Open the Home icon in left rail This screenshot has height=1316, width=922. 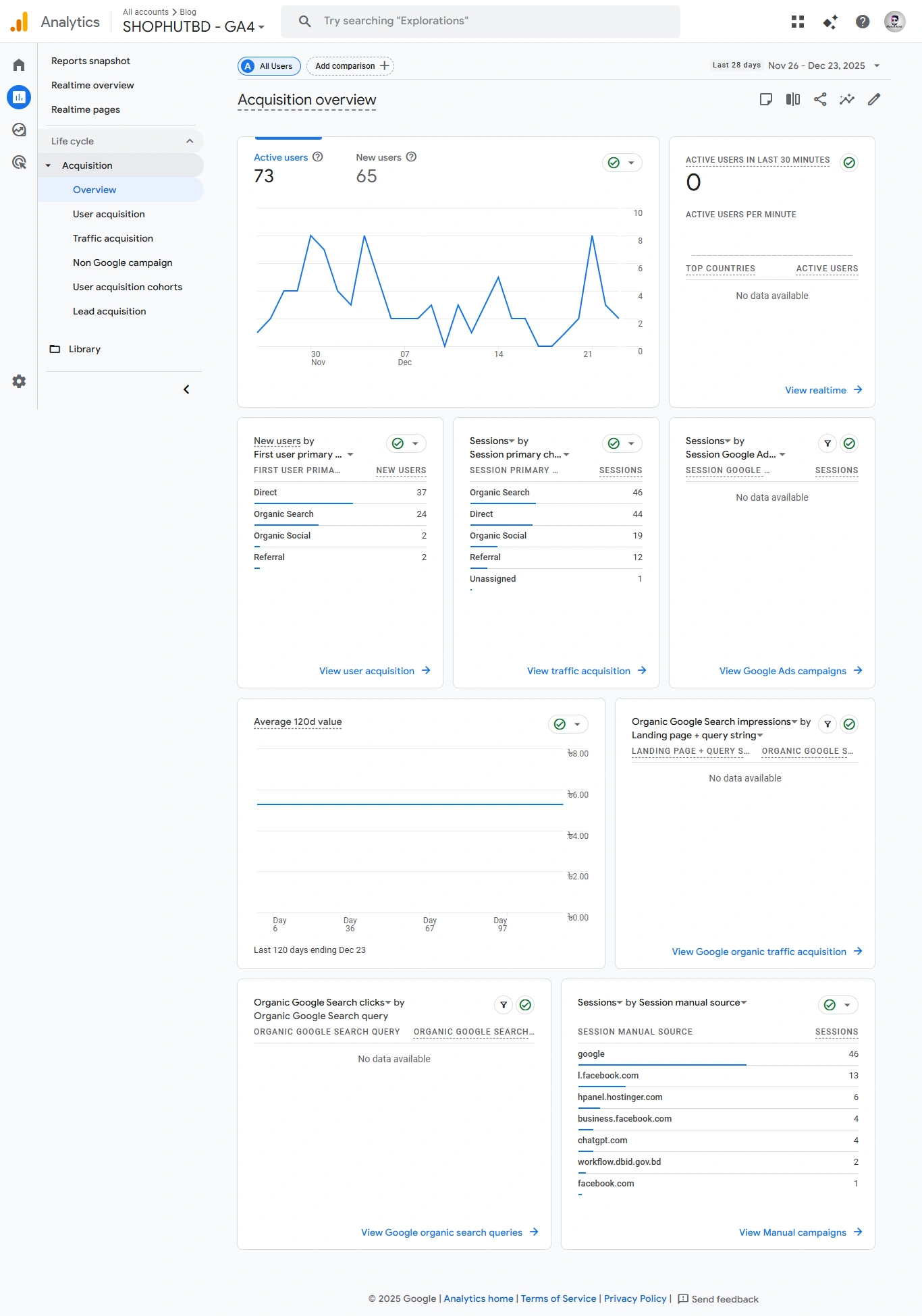[x=19, y=65]
